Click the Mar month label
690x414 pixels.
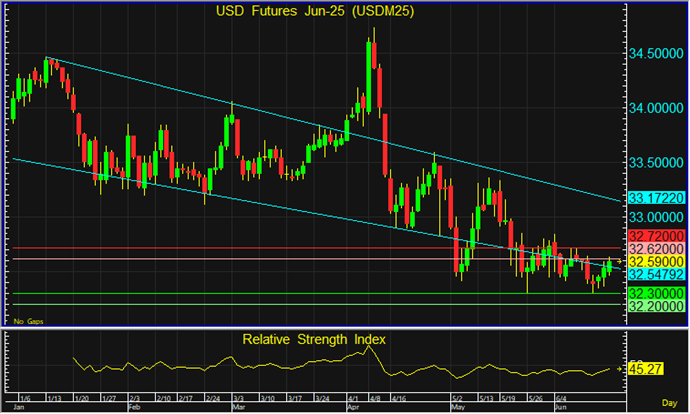pyautogui.click(x=239, y=407)
